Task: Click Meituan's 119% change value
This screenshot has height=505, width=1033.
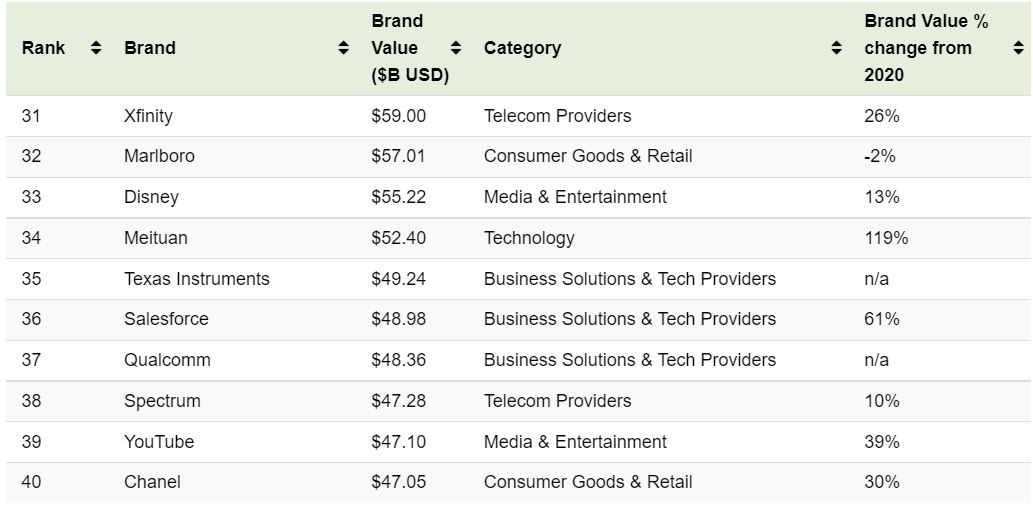Action: coord(886,238)
